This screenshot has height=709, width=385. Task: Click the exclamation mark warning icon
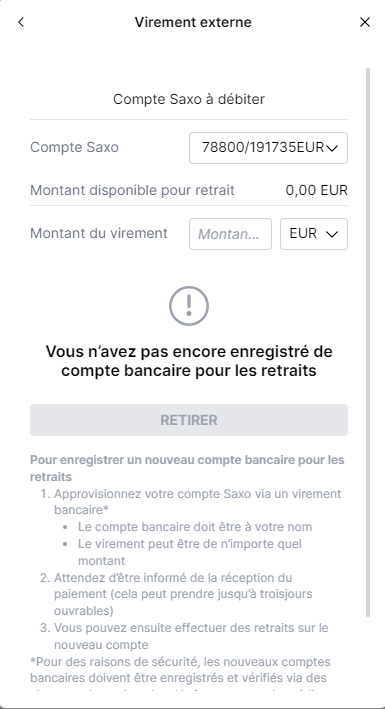click(x=189, y=306)
